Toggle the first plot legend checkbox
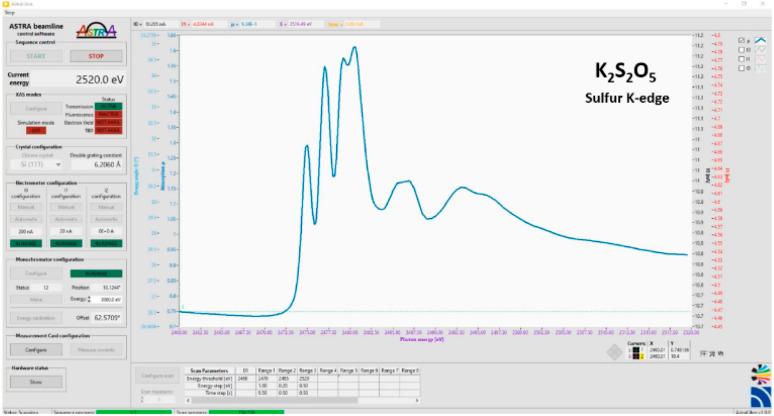Image resolution: width=774 pixels, height=416 pixels. [740, 41]
